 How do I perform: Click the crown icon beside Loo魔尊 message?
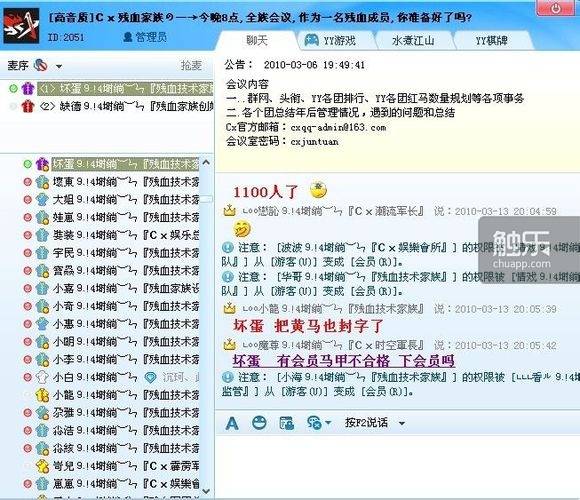pos(229,345)
